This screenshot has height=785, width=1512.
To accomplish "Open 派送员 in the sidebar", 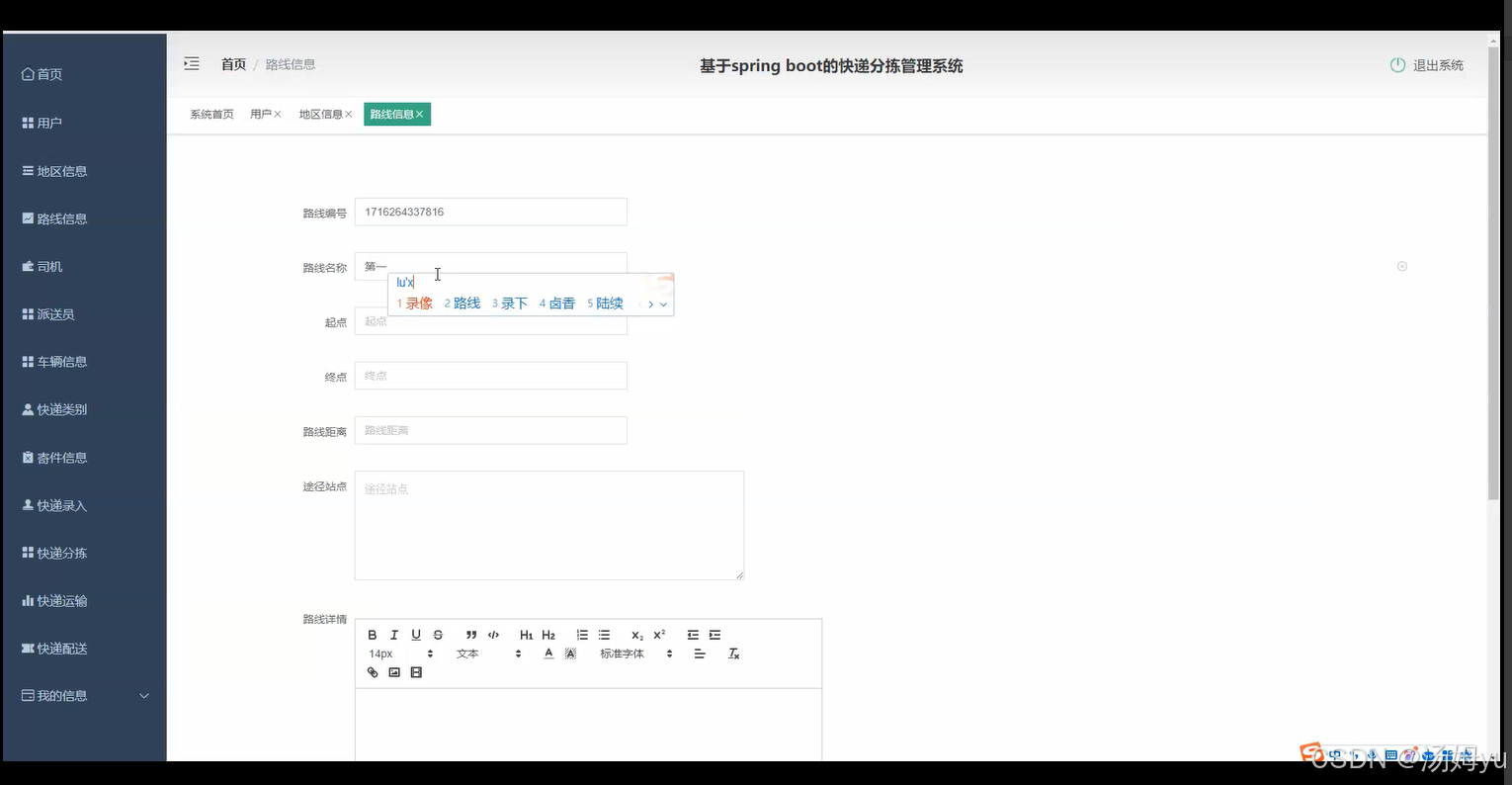I will [x=84, y=314].
